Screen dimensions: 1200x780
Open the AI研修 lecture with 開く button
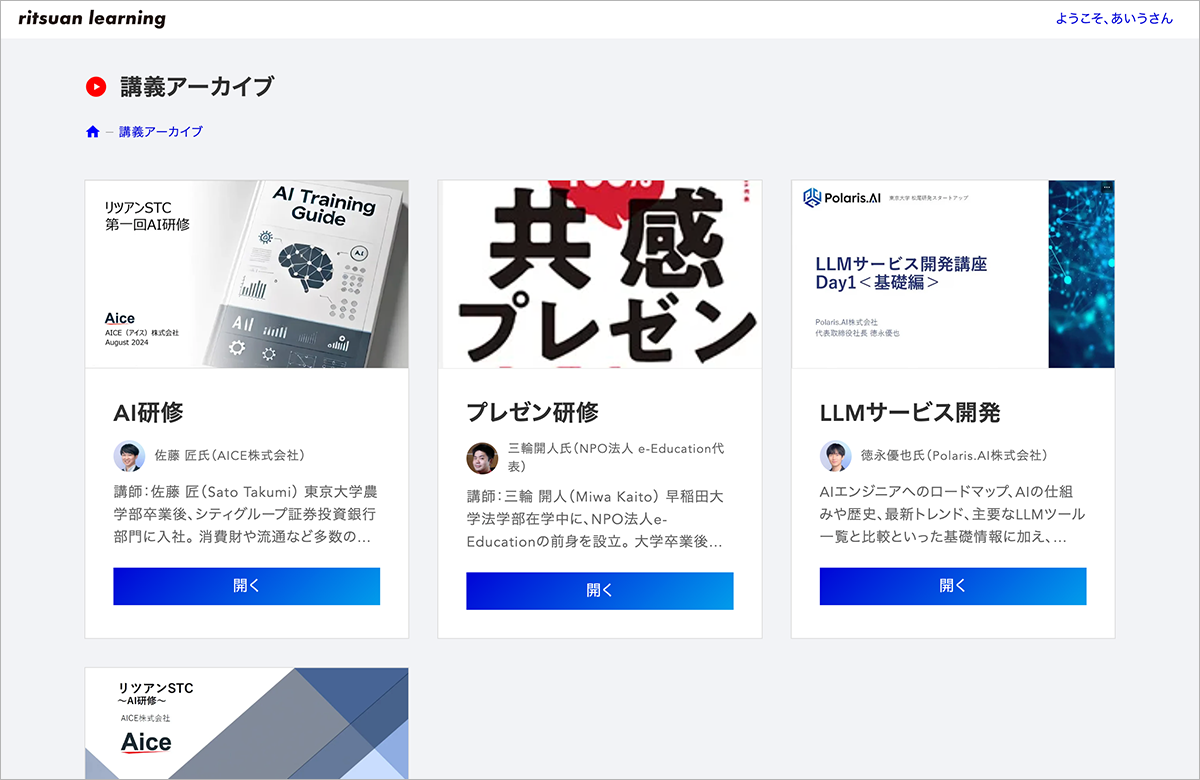246,586
